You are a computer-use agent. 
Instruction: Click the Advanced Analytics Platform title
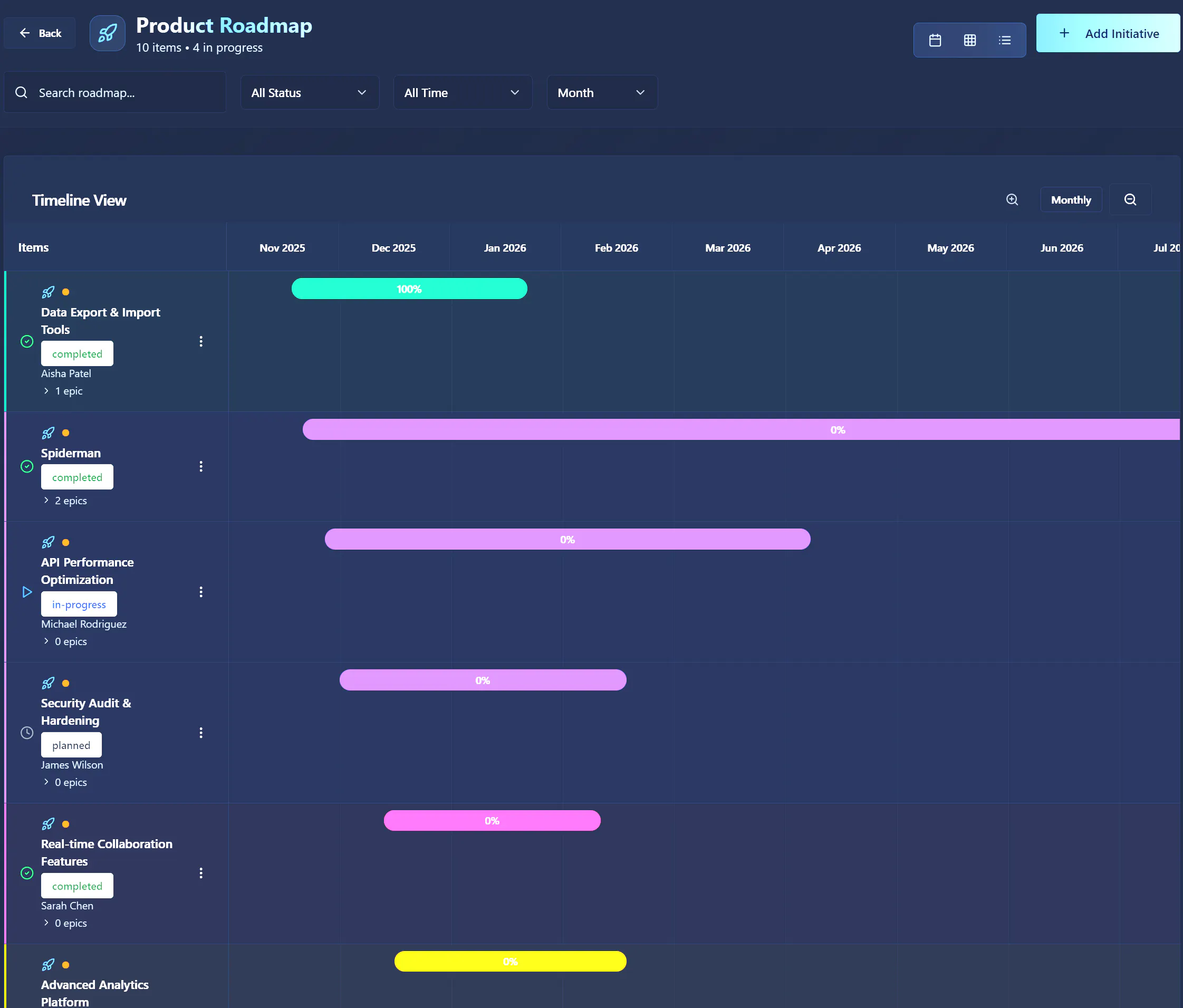[95, 993]
